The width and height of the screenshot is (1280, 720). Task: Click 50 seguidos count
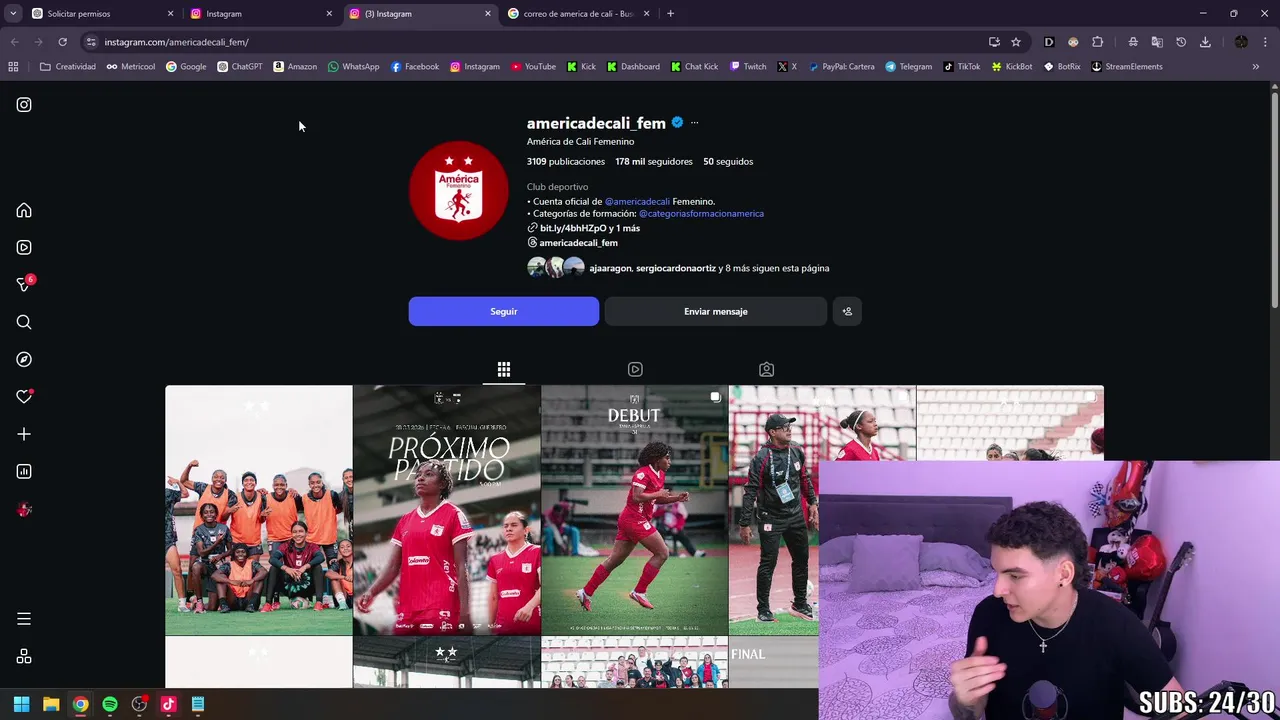pyautogui.click(x=728, y=161)
